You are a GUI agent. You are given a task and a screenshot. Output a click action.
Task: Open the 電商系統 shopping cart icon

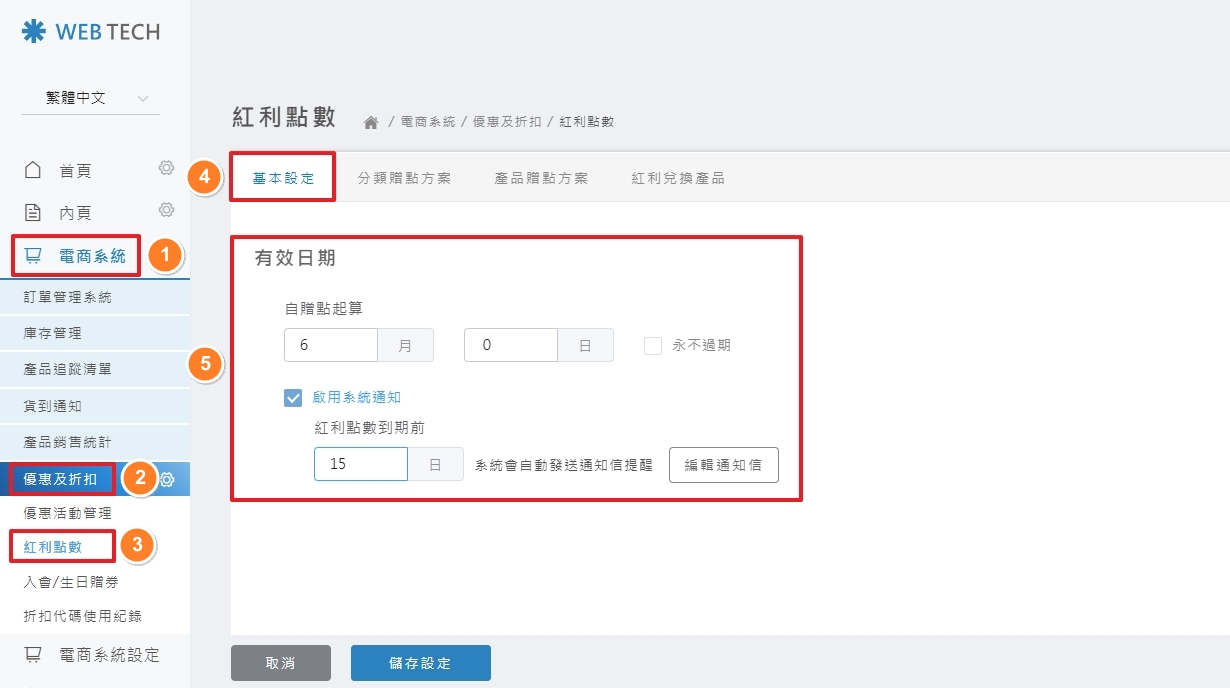(x=34, y=256)
